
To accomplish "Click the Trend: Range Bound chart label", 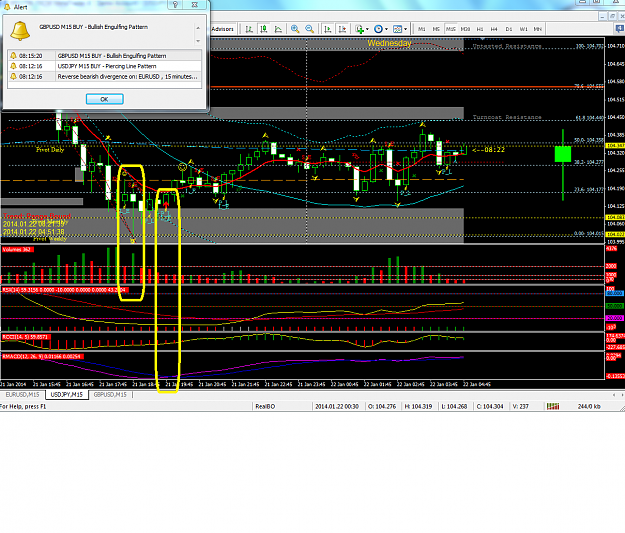I will (x=37, y=216).
